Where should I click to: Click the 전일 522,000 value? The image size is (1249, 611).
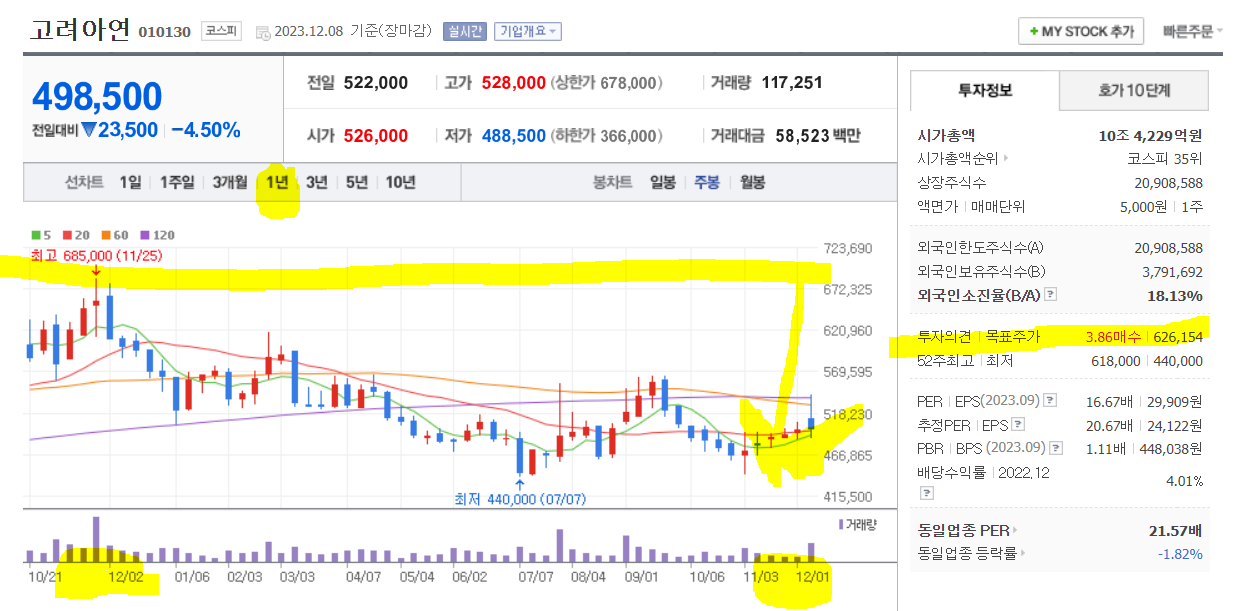(x=376, y=83)
